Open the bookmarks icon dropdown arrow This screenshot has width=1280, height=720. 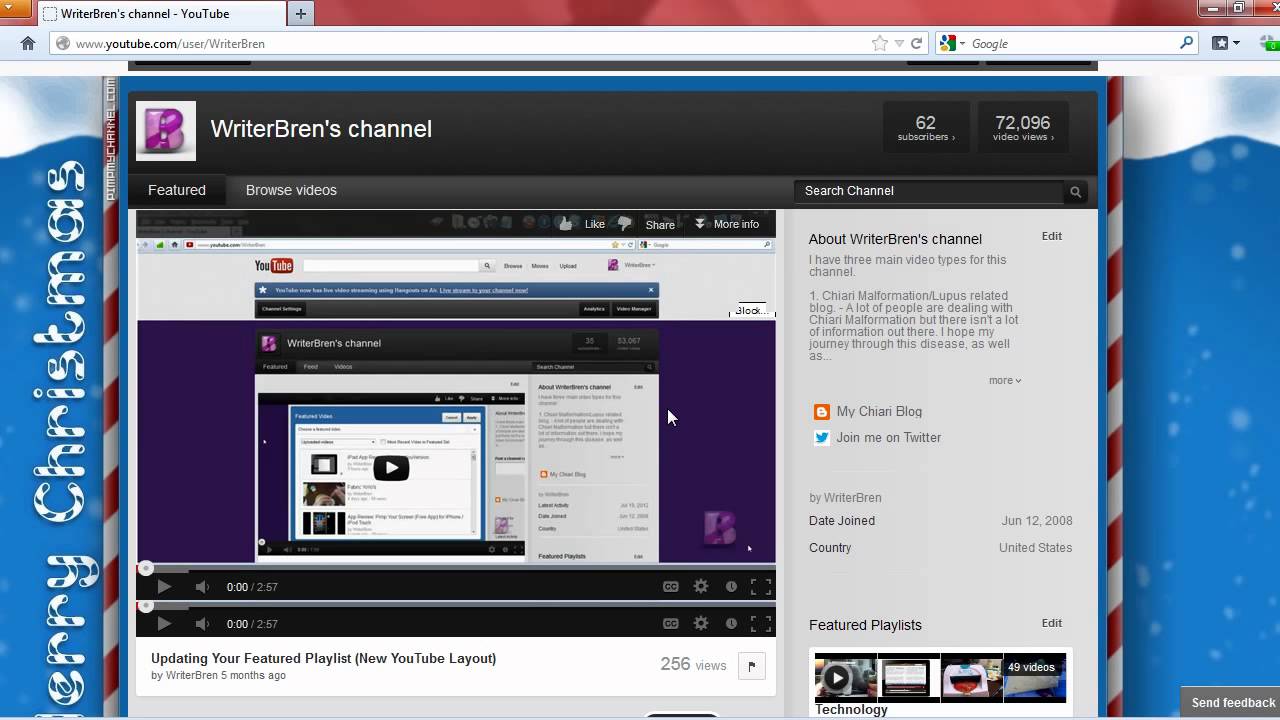(1237, 43)
